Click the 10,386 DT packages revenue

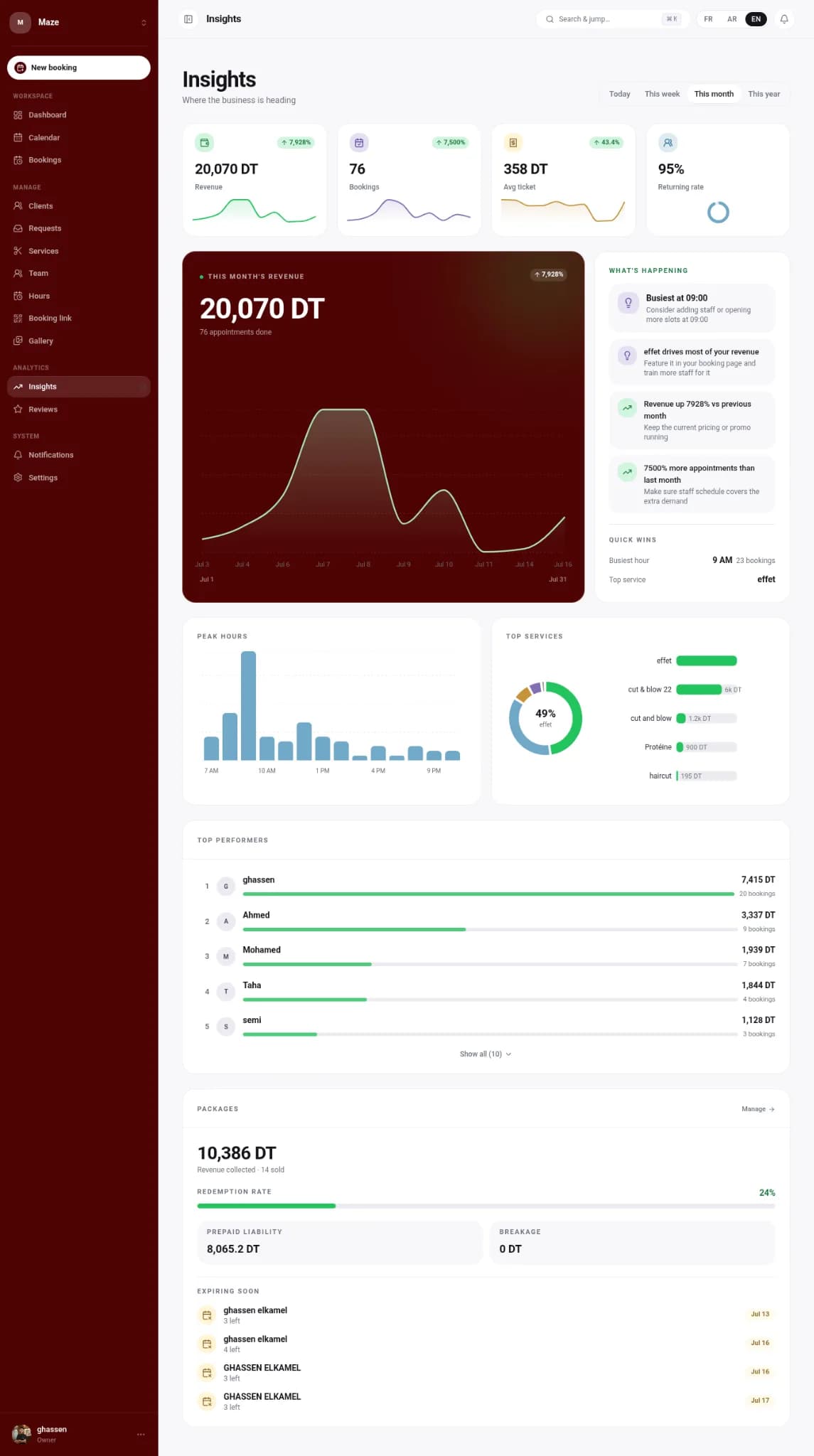click(237, 1153)
